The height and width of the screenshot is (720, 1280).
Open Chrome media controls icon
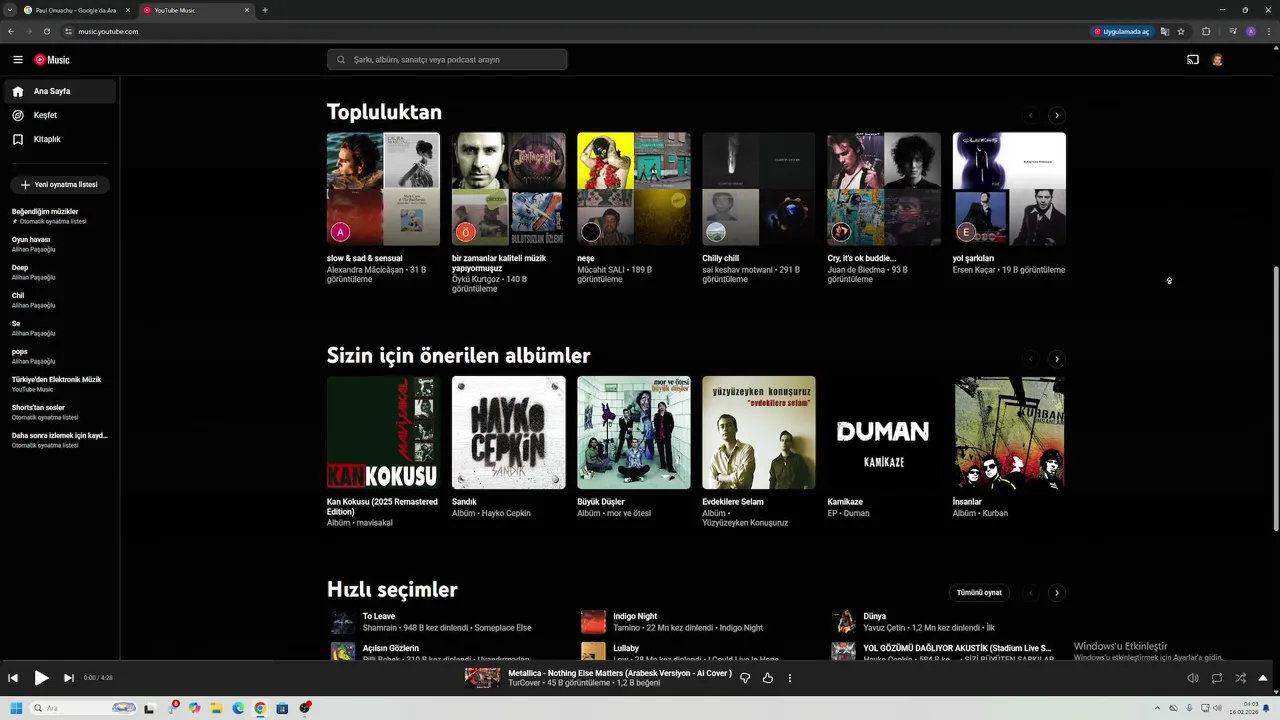pos(1232,31)
